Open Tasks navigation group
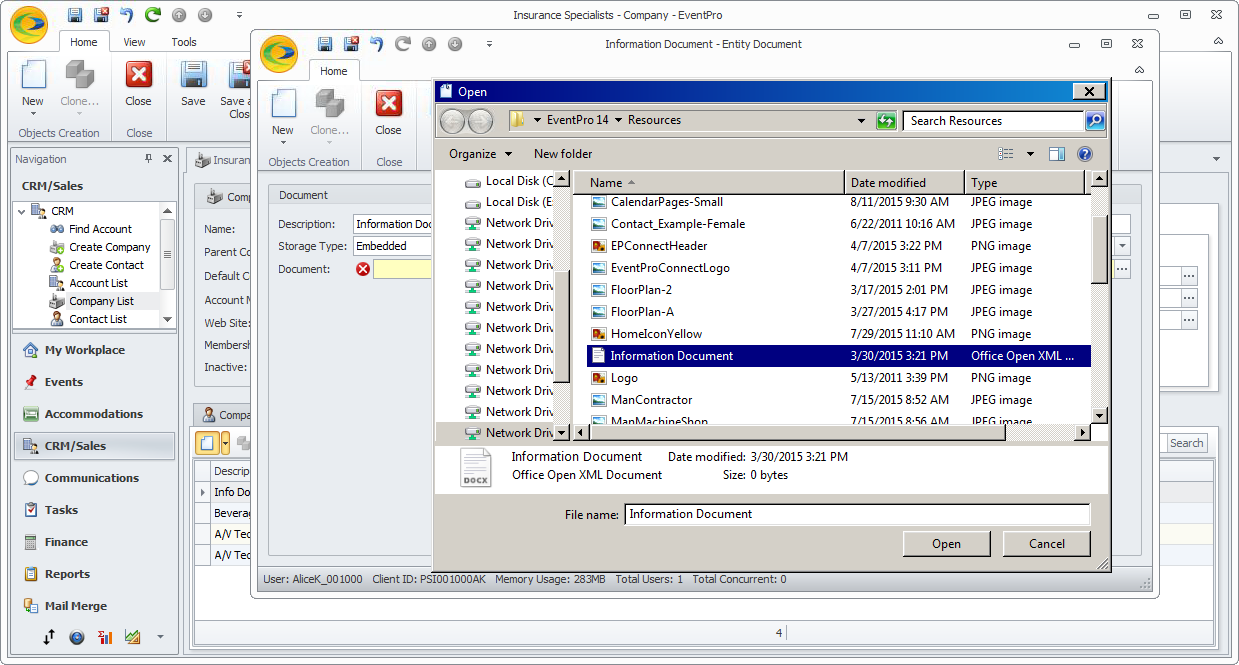The width and height of the screenshot is (1239, 665). [x=94, y=510]
